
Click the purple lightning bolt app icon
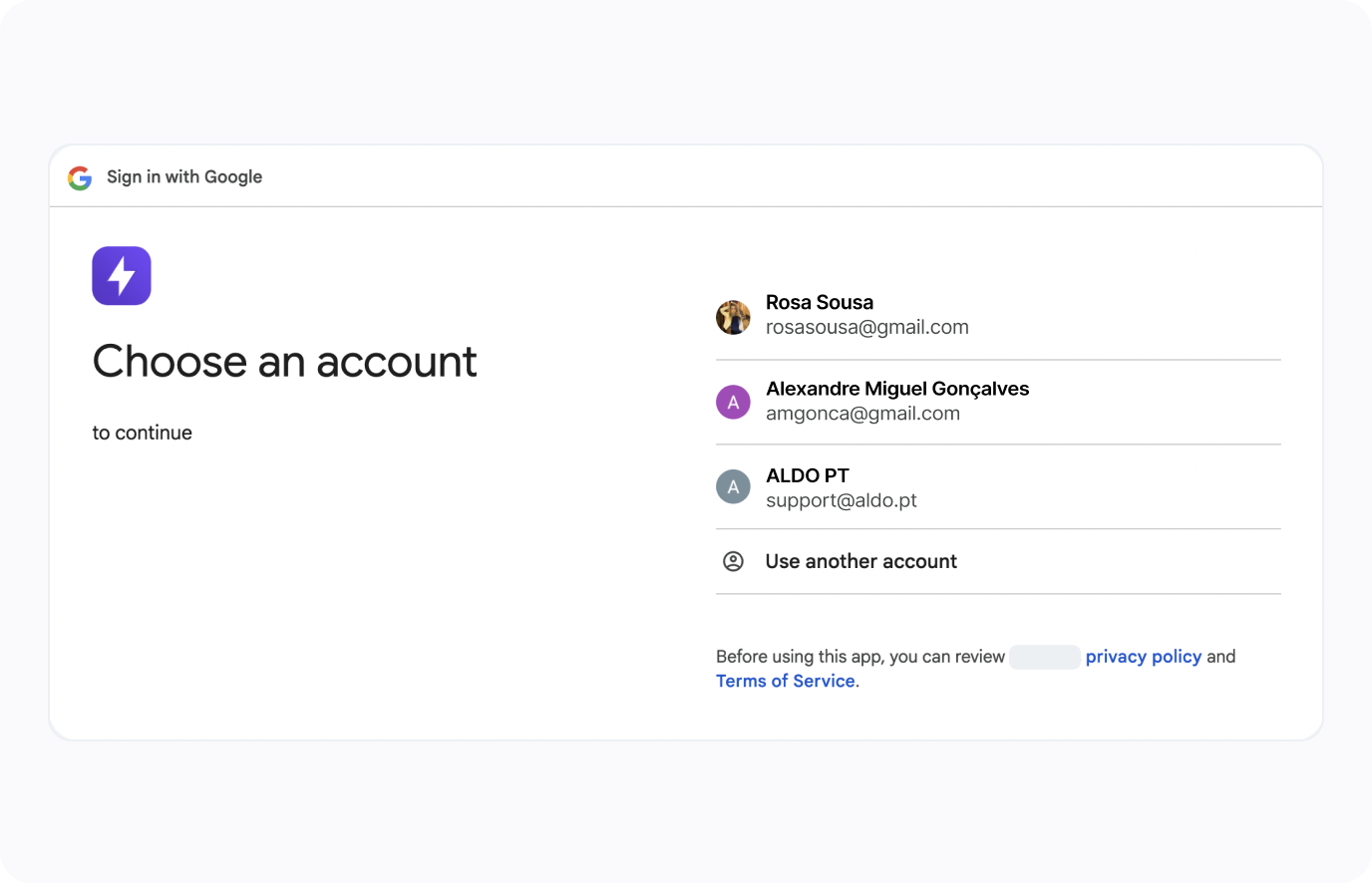click(x=122, y=276)
